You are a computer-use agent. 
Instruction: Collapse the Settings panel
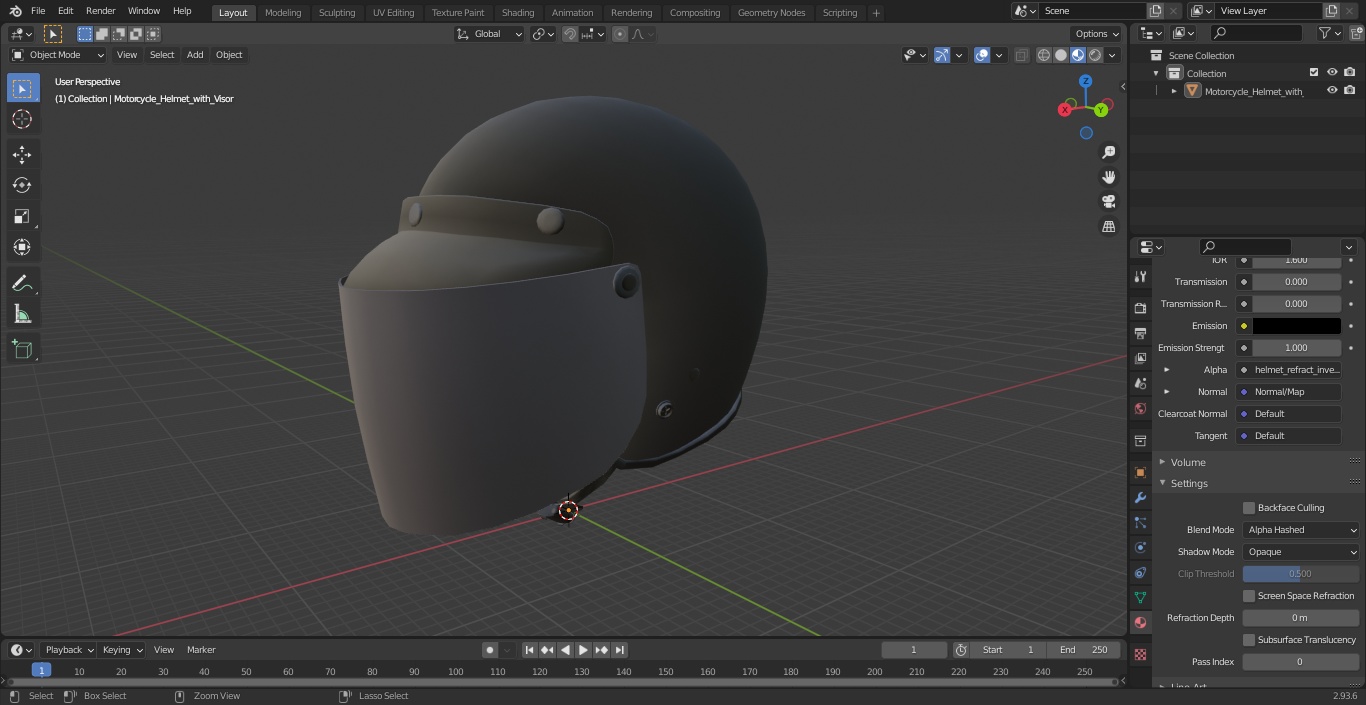(1189, 483)
